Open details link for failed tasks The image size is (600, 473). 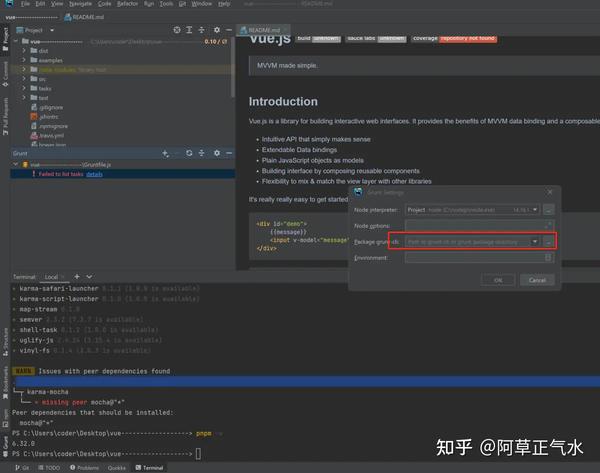(x=94, y=174)
